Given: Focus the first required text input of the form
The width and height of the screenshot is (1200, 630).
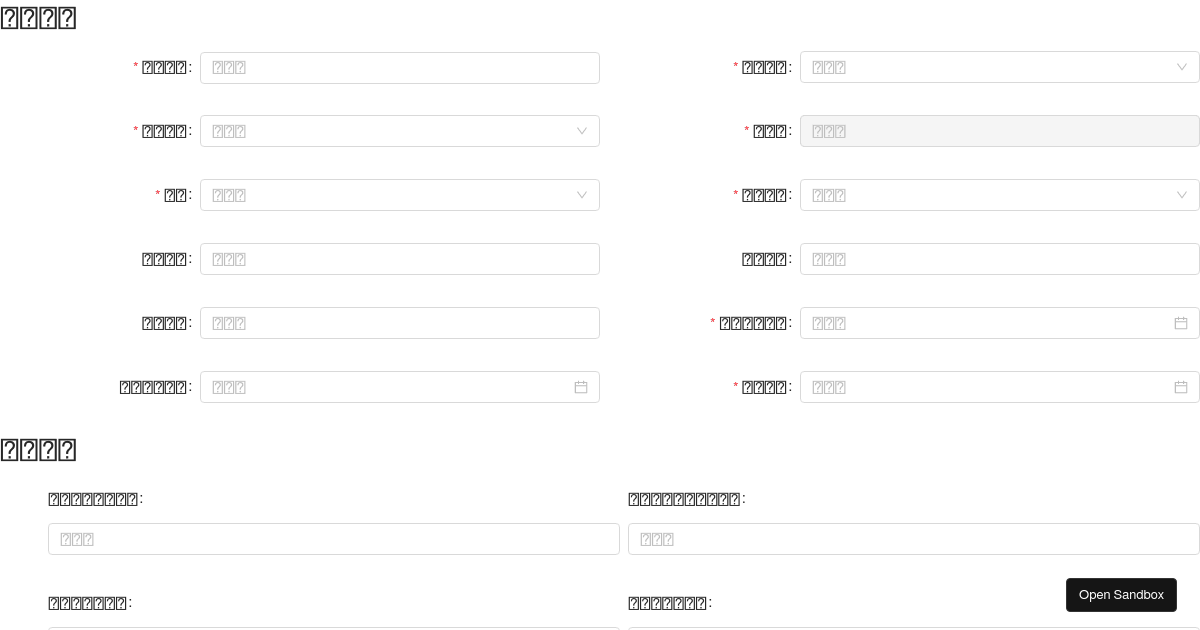Looking at the screenshot, I should (400, 68).
